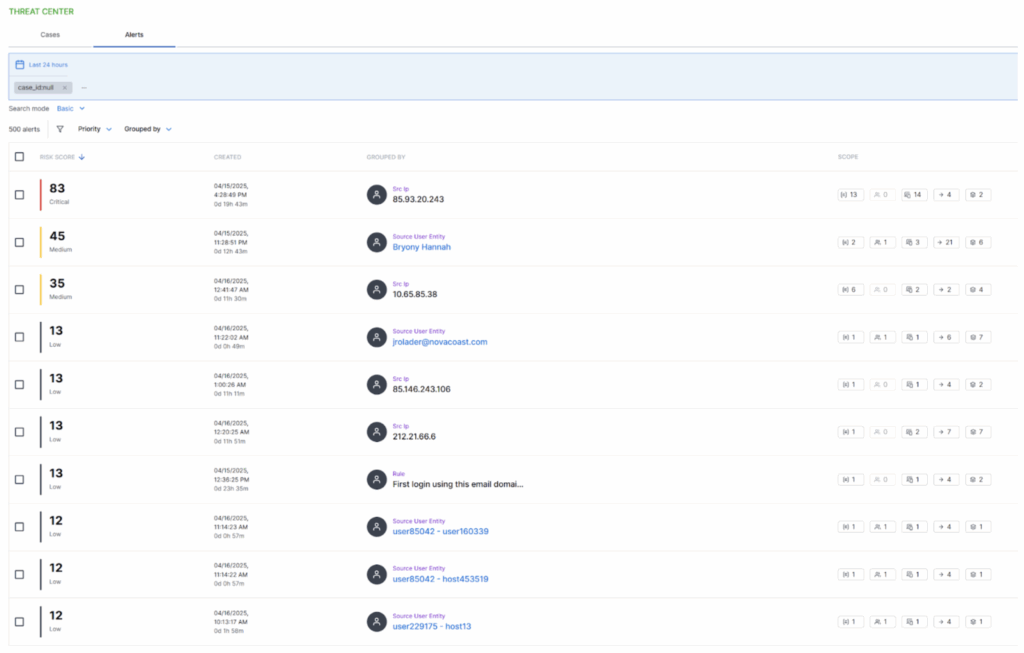Remove the case_id:null filter chip
Viewport: 1024px width, 653px height.
coord(64,88)
